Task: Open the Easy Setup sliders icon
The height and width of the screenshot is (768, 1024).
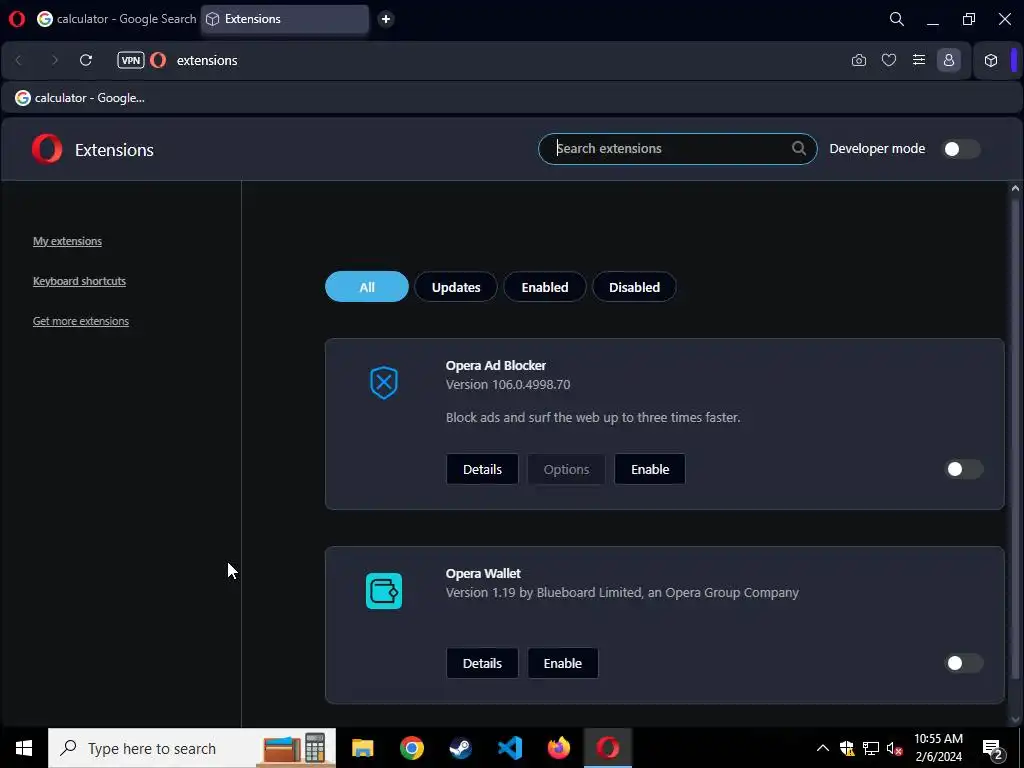Action: [919, 60]
